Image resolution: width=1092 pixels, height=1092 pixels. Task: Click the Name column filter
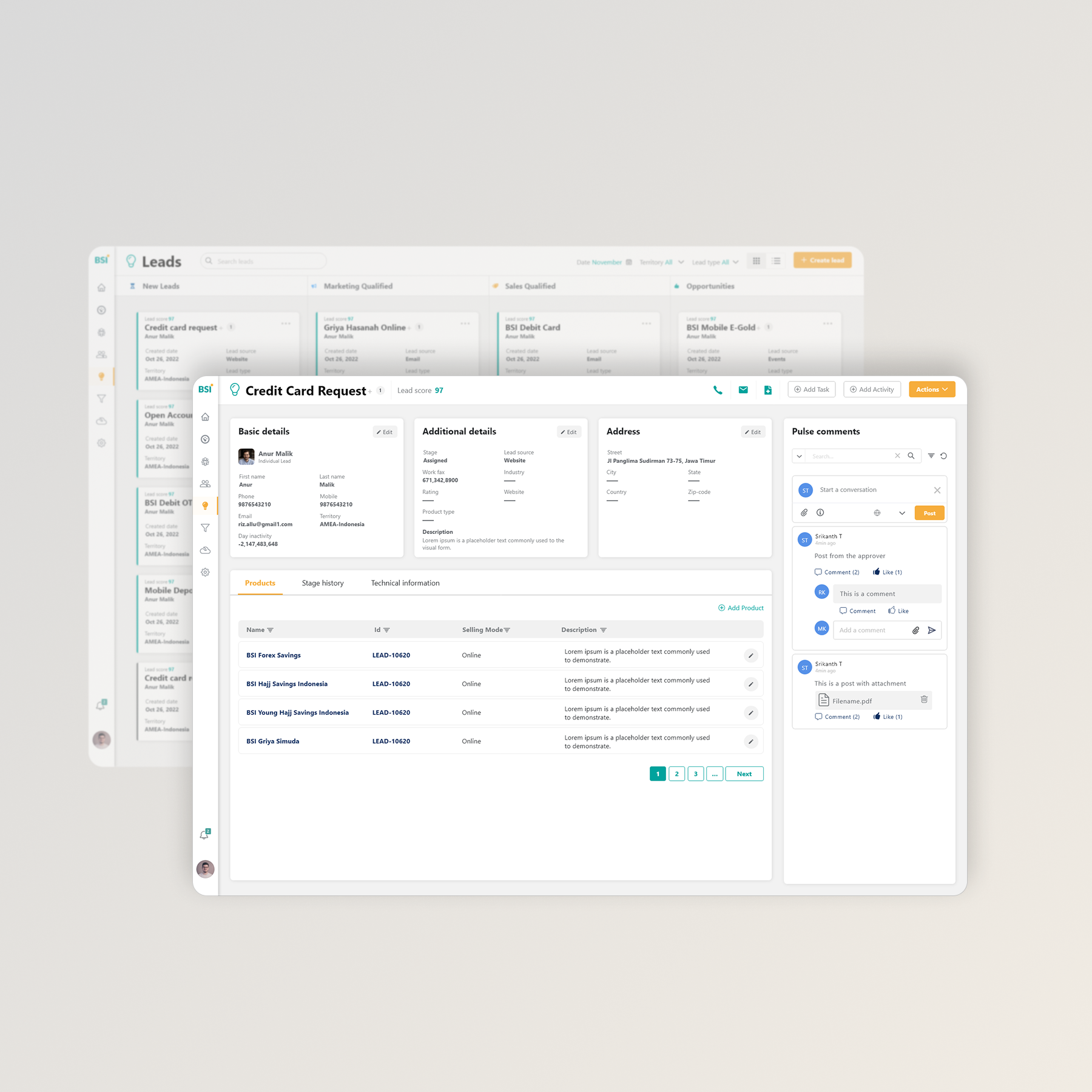(271, 630)
